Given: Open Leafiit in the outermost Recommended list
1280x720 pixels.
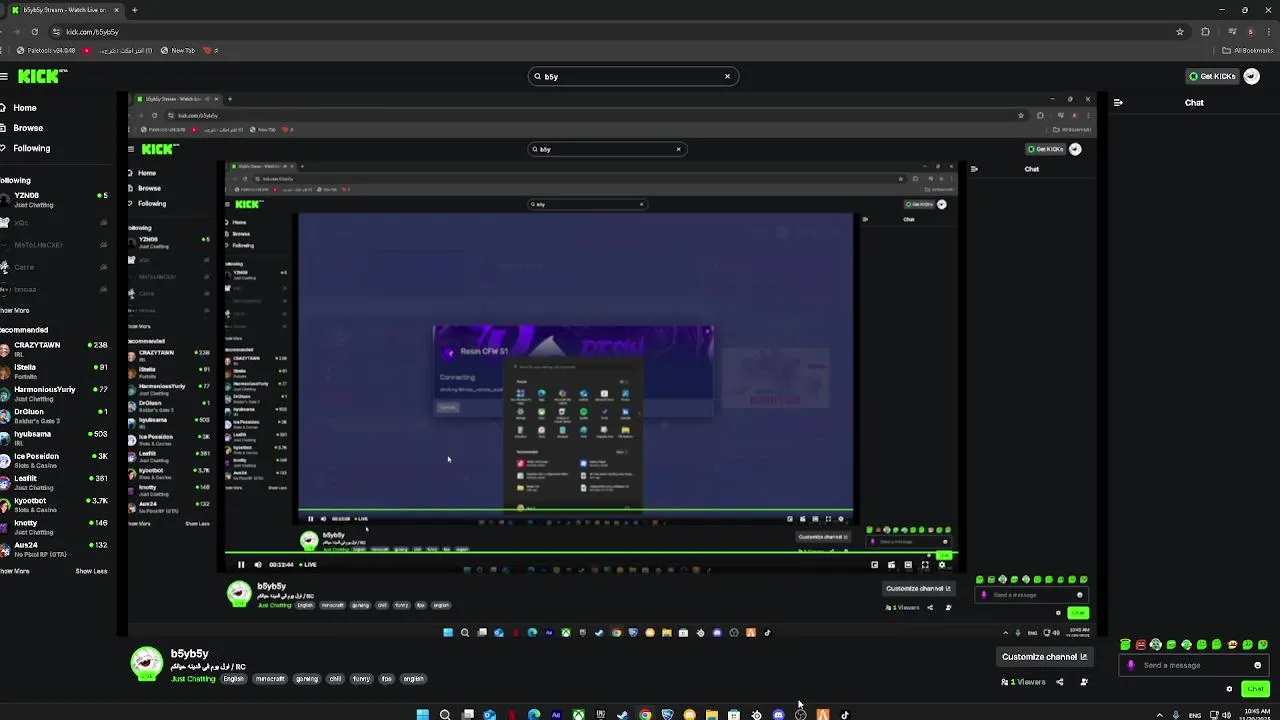Looking at the screenshot, I should (x=54, y=482).
